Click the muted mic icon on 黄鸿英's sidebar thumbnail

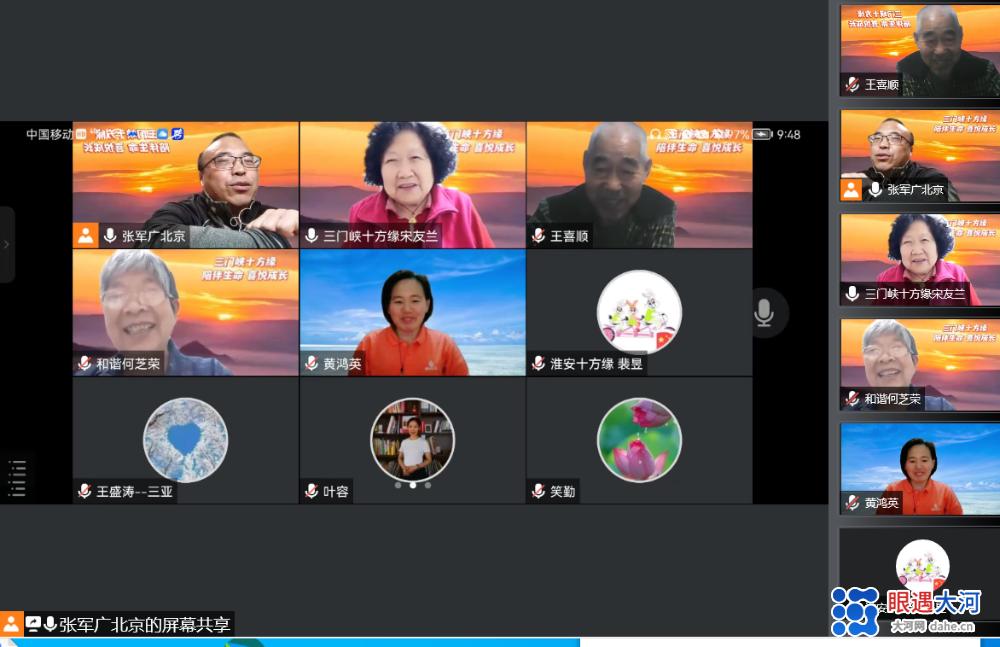click(852, 503)
